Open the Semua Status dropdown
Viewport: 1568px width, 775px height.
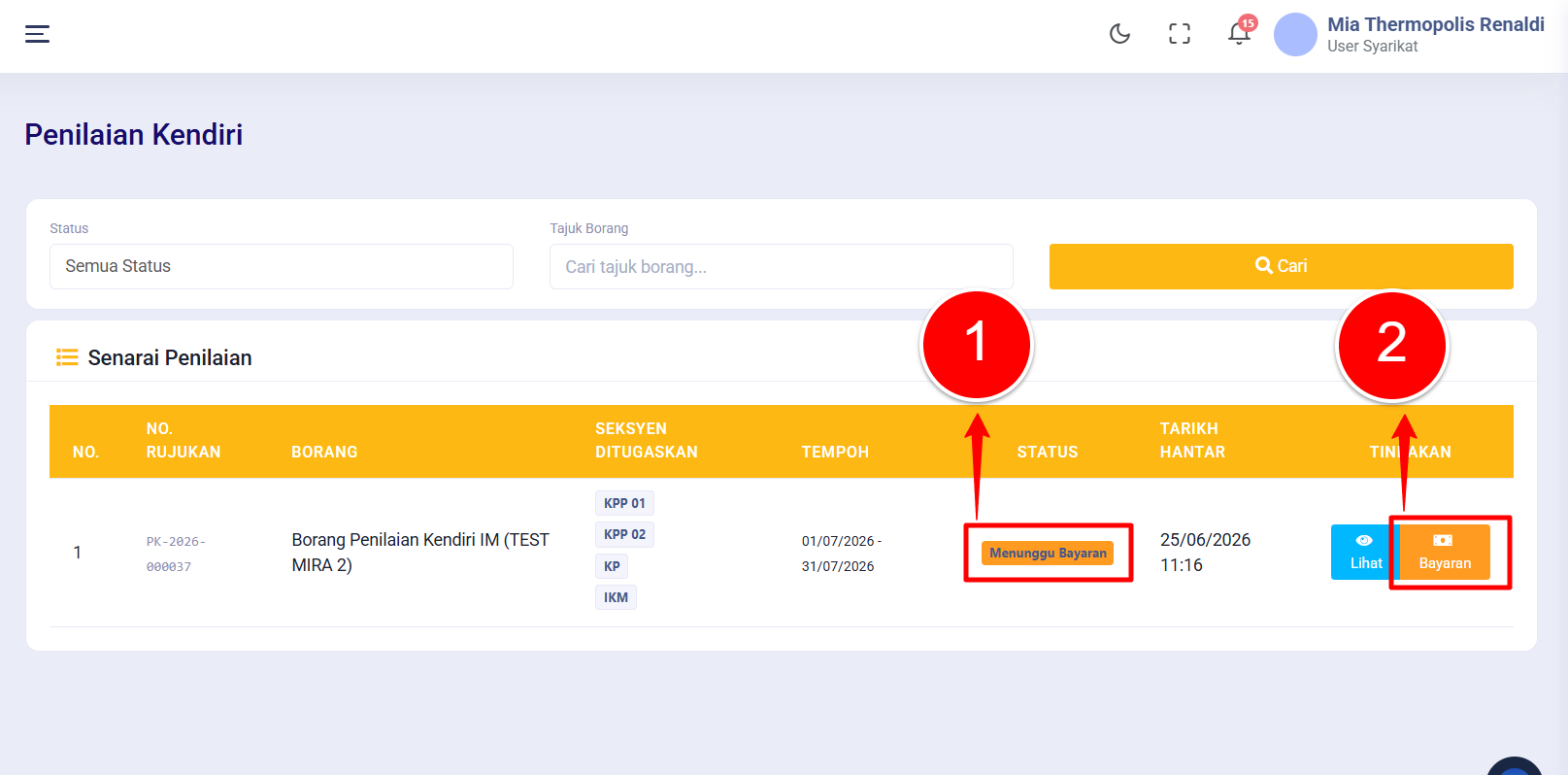pyautogui.click(x=282, y=266)
